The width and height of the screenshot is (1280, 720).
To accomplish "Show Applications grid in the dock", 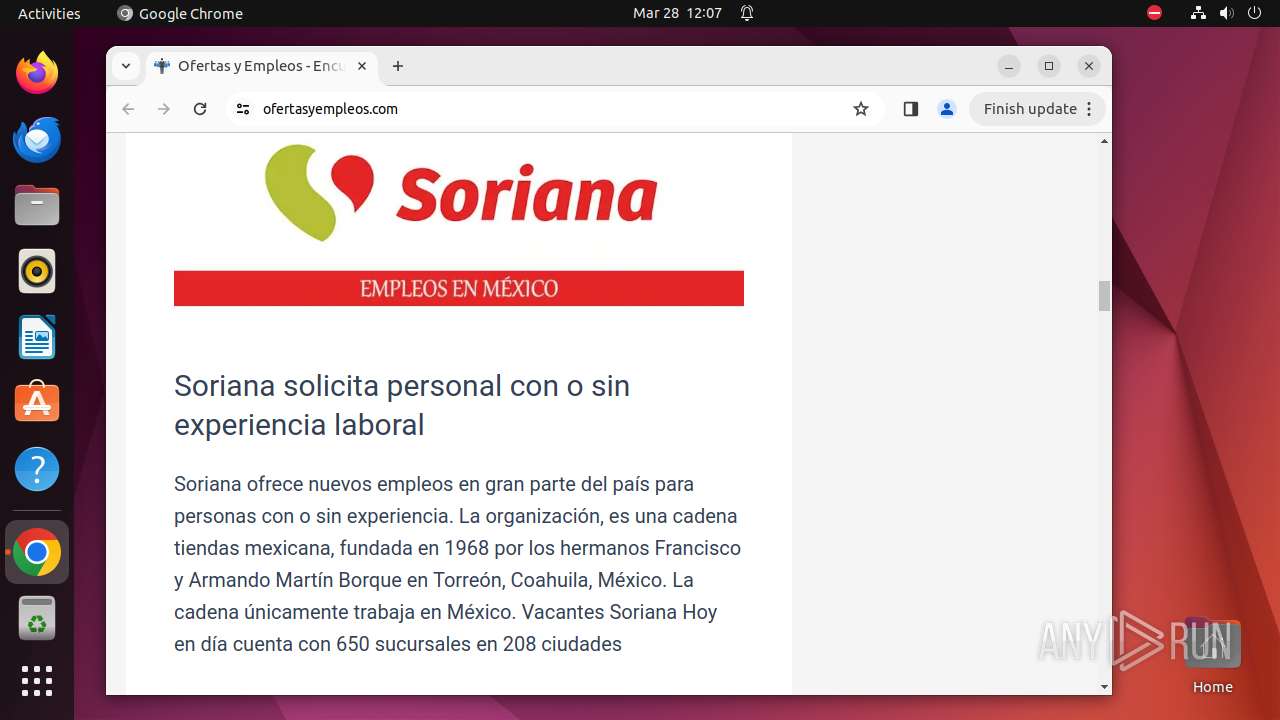I will coord(37,681).
